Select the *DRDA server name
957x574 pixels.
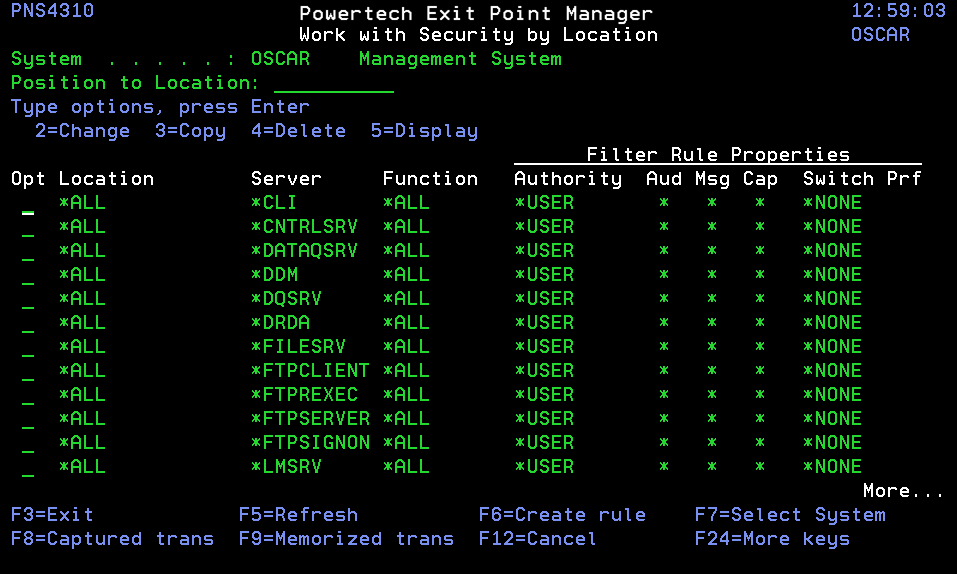pos(280,323)
